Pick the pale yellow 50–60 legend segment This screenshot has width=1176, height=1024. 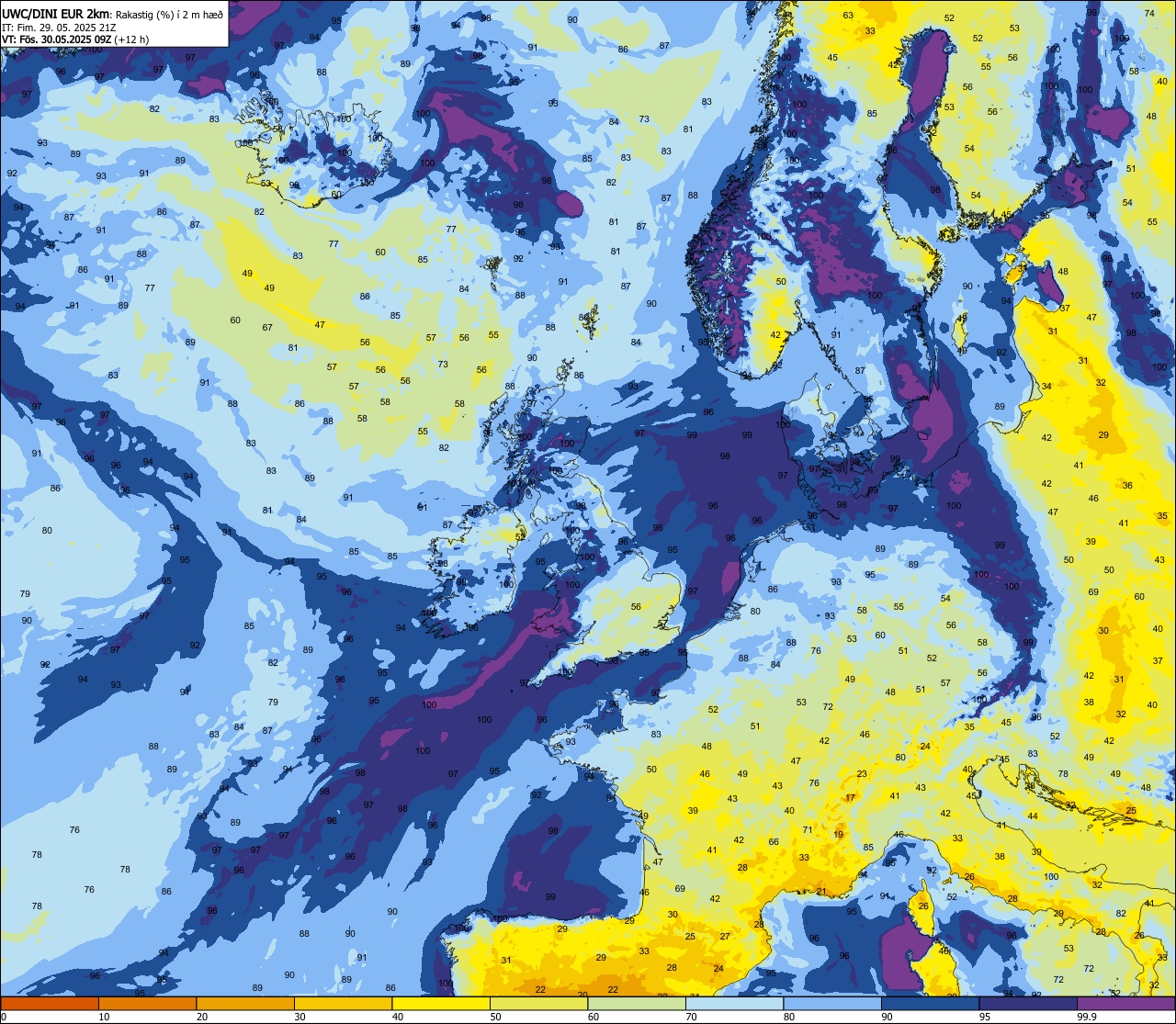pyautogui.click(x=539, y=1003)
